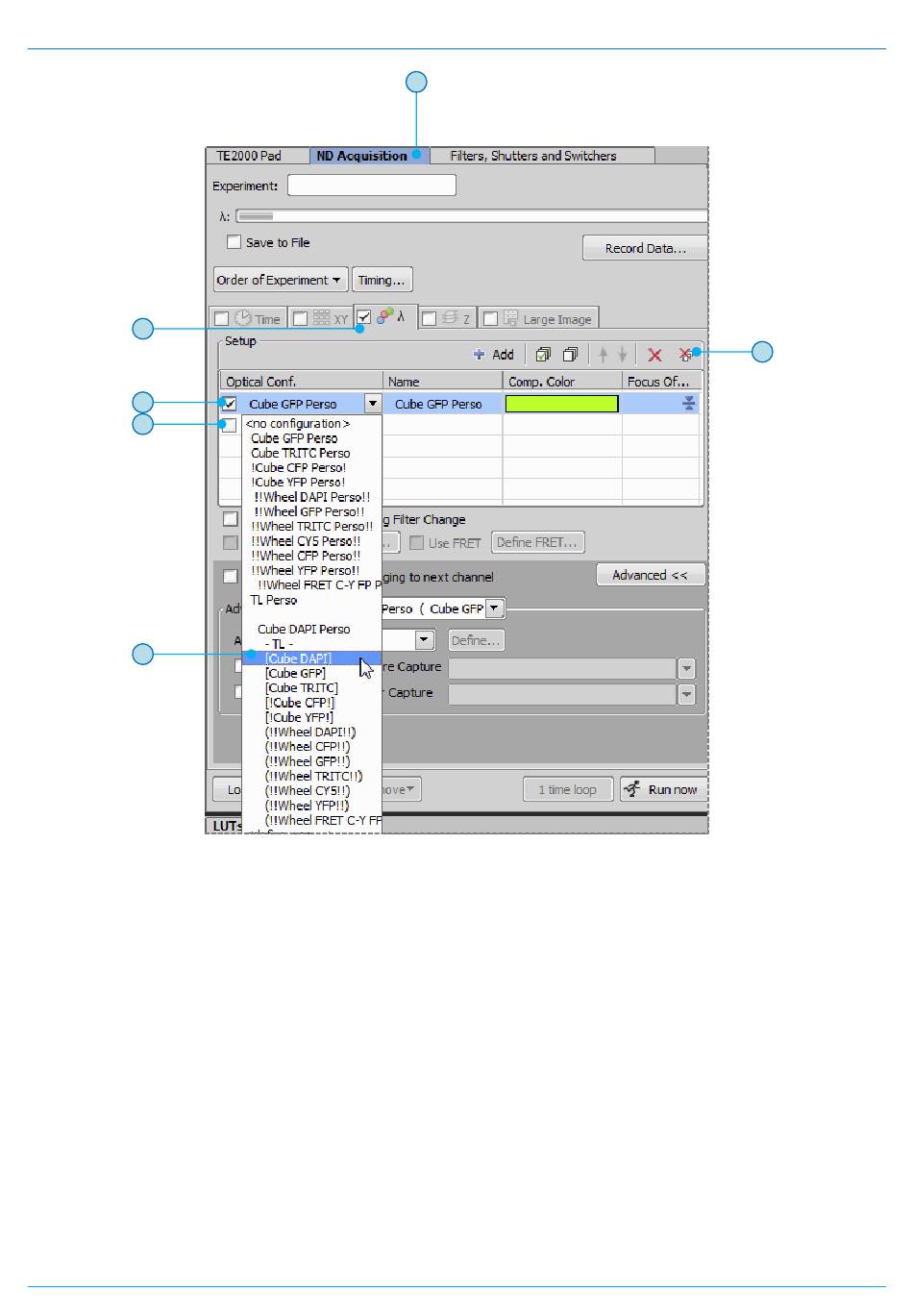Uncheck the Cube GFP Perso row checkbox
Screen dimensions: 913x1316
click(229, 404)
